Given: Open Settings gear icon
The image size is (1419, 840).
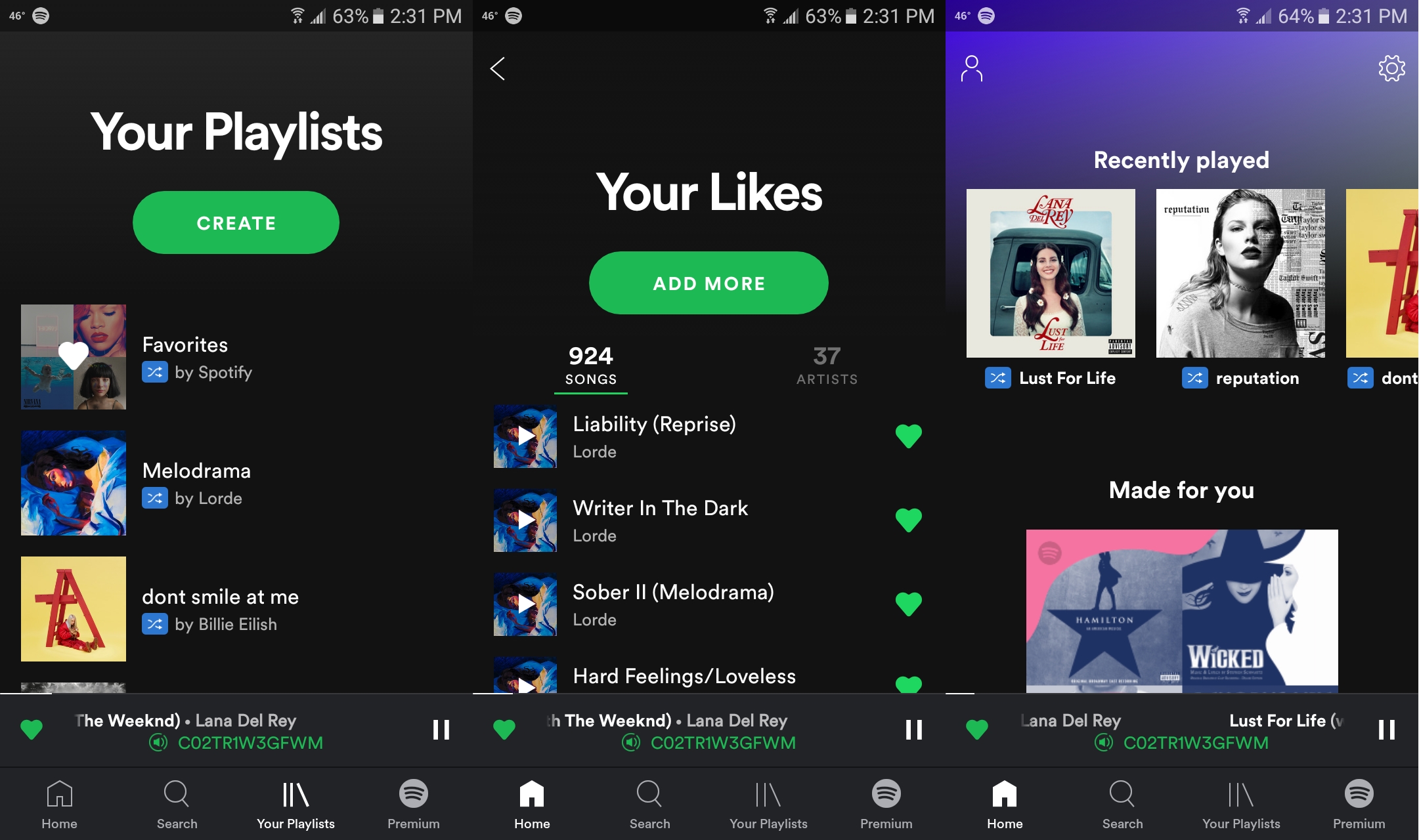Looking at the screenshot, I should click(1389, 67).
